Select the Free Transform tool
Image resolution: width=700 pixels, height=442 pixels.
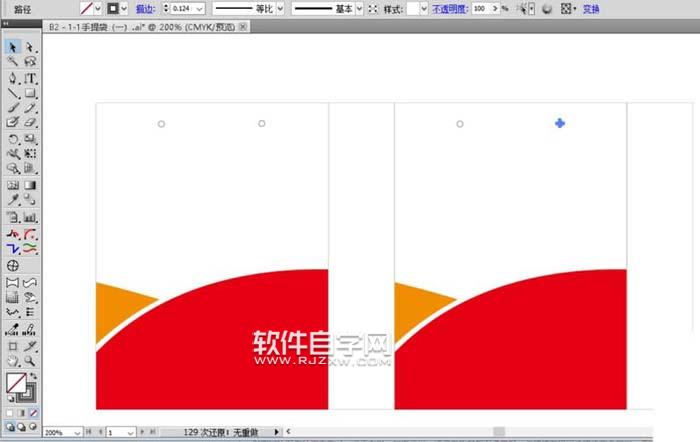tap(30, 154)
